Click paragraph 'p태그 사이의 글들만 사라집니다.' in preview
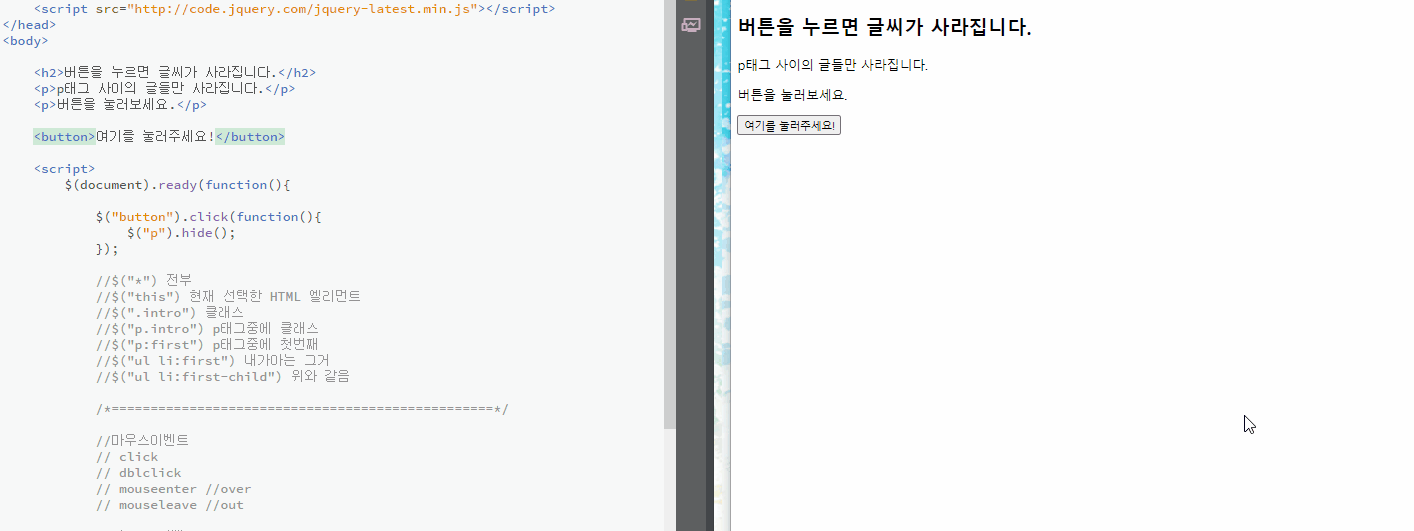Viewport: 1414px width, 531px height. pos(833,65)
